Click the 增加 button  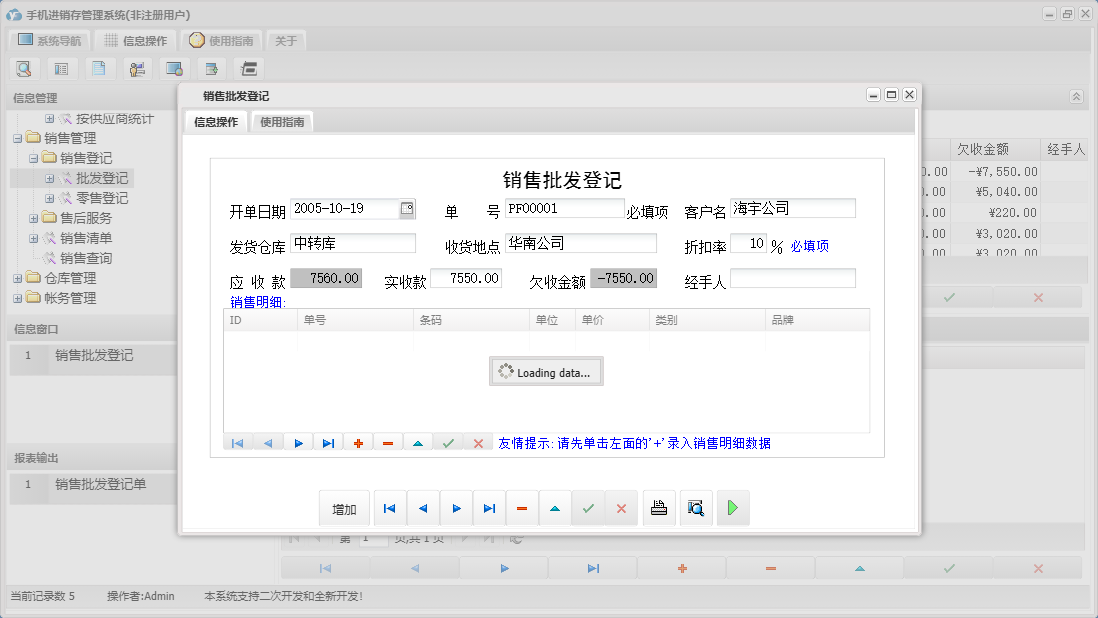(x=344, y=508)
